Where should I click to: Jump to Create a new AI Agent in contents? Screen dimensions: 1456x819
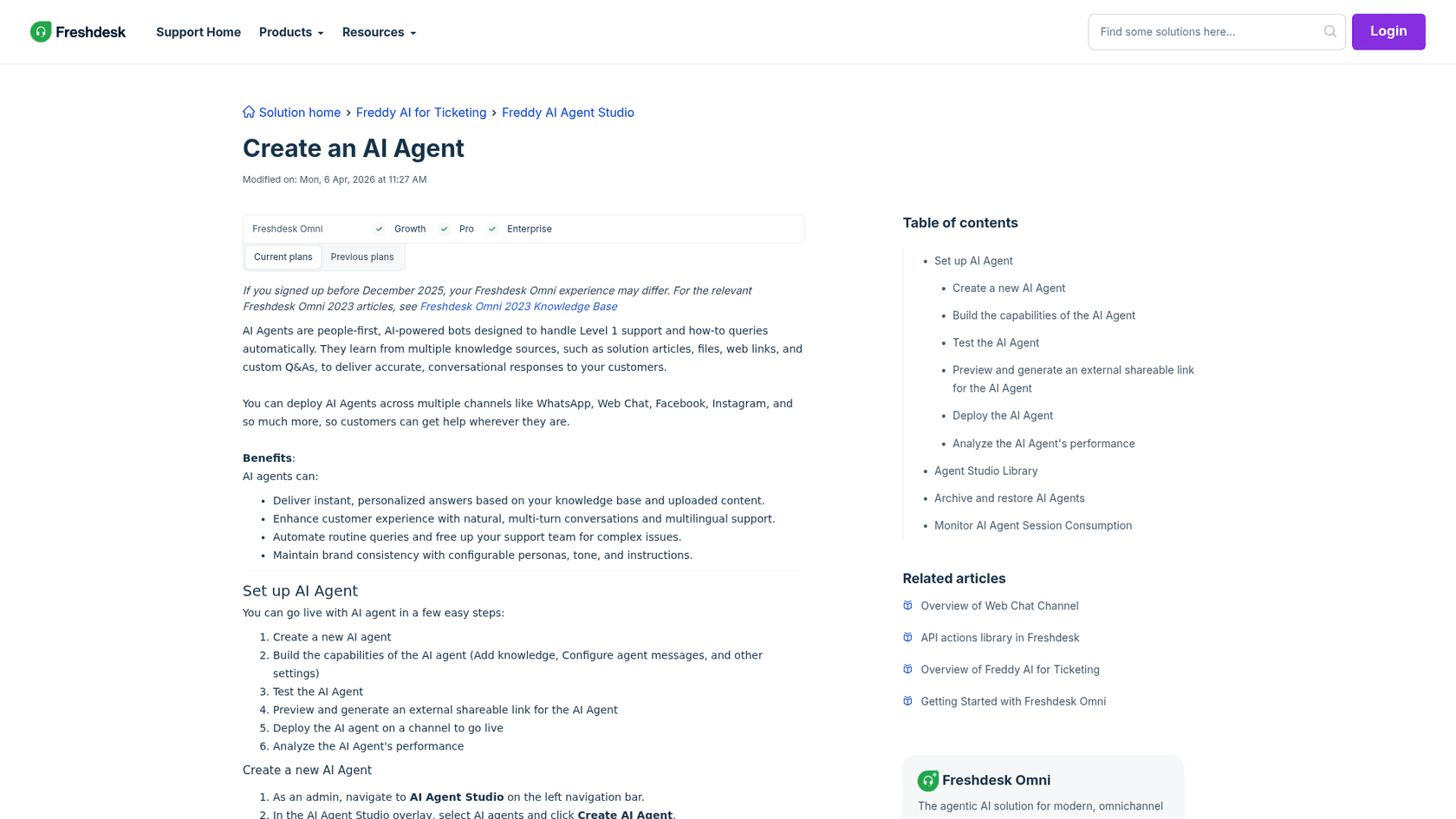tap(1009, 289)
